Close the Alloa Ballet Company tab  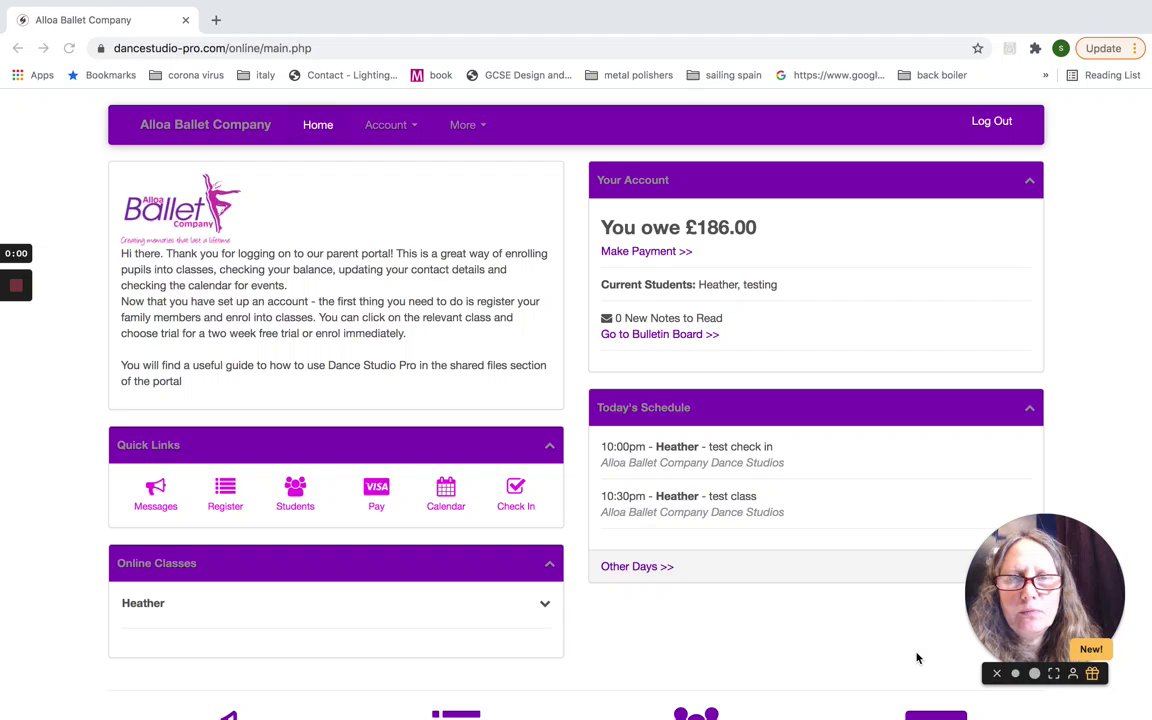click(x=186, y=20)
